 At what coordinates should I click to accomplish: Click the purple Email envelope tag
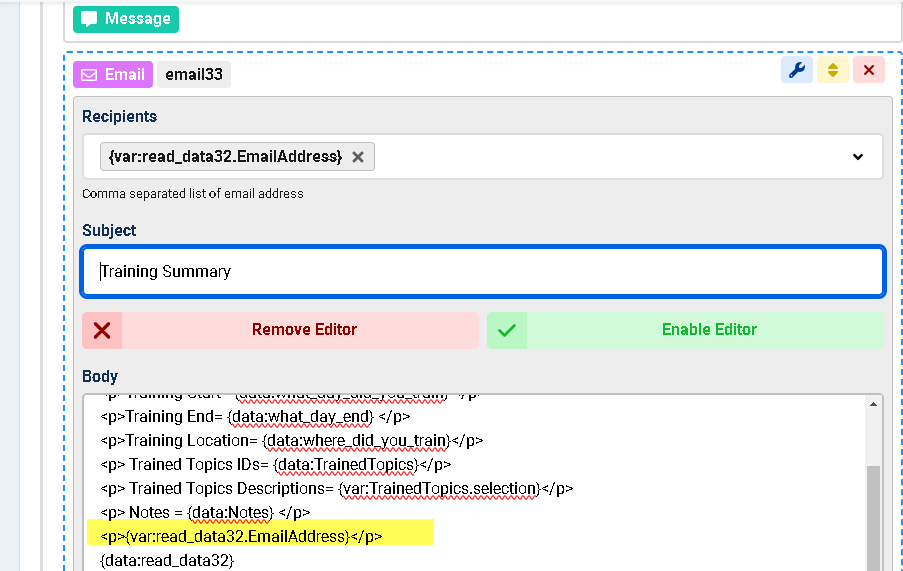pyautogui.click(x=112, y=75)
